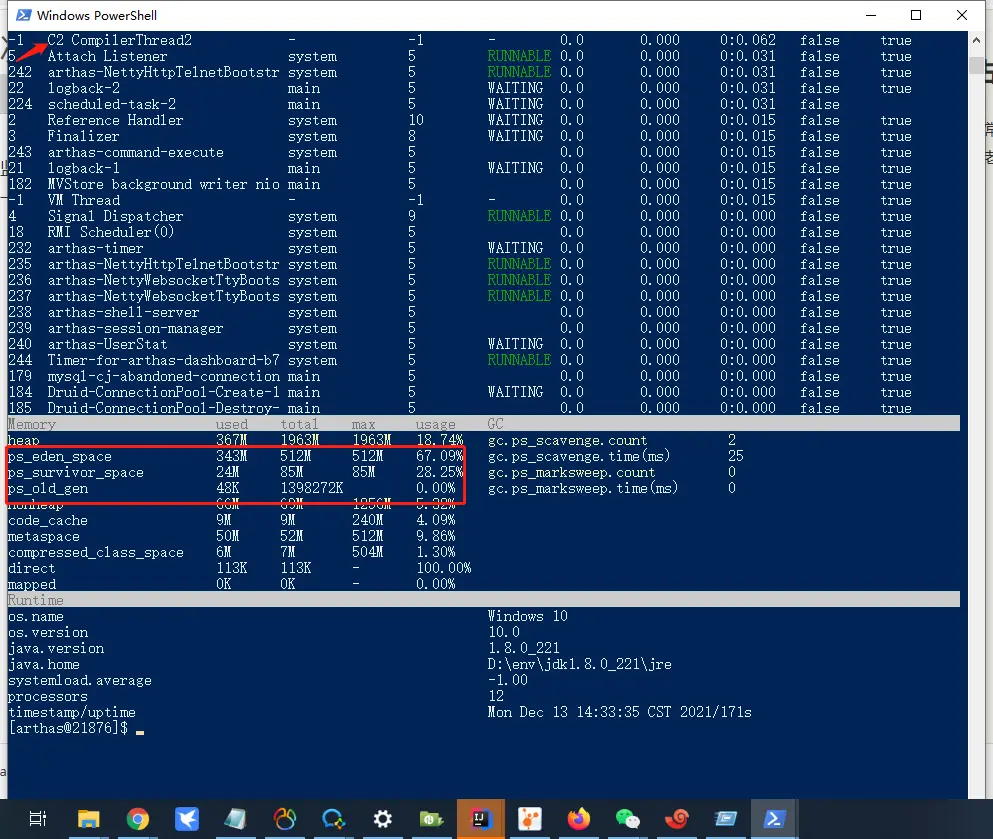Viewport: 993px width, 839px height.
Task: Select the Reference Handler thread name
Action: (115, 120)
